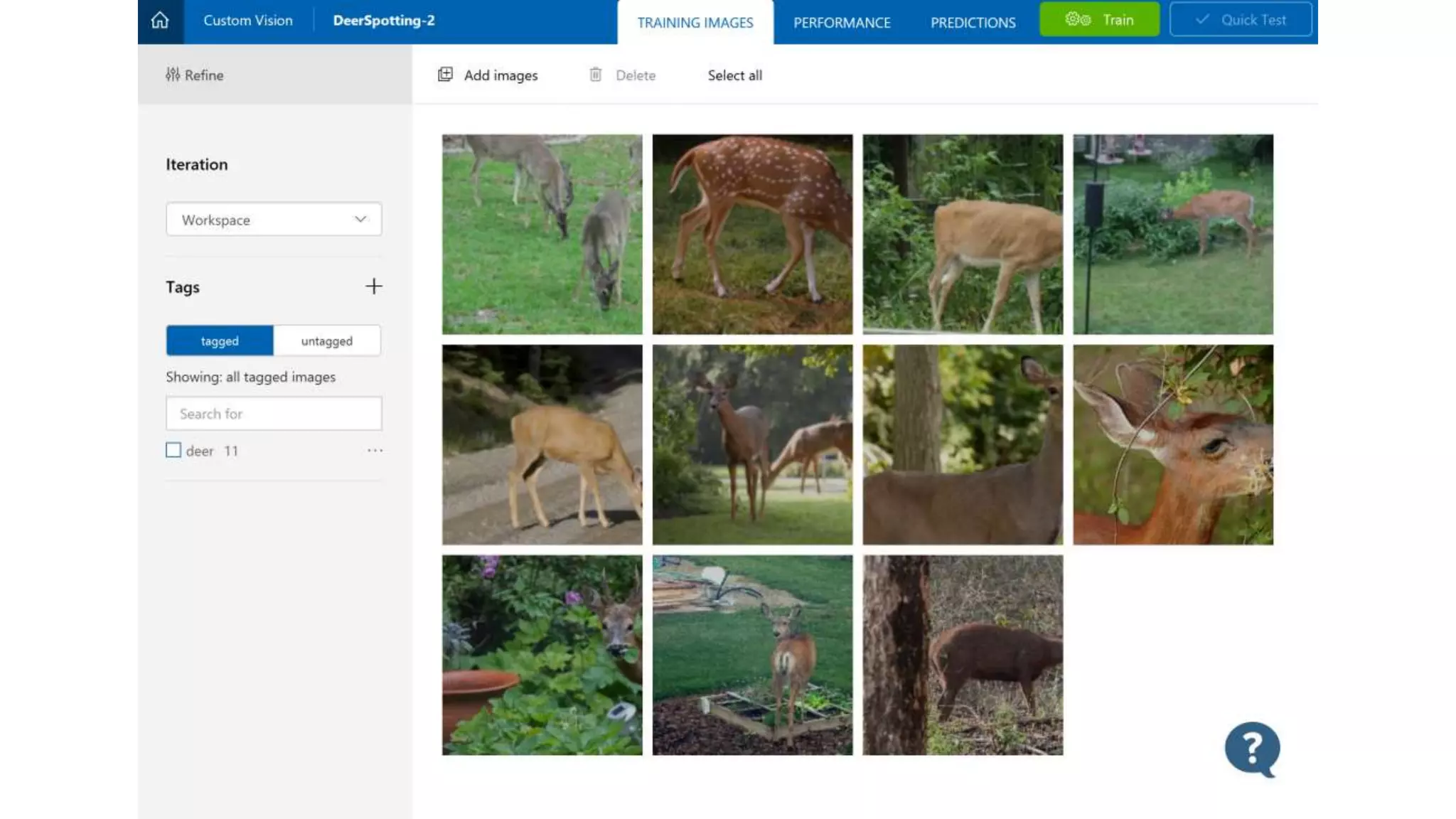Screen dimensions: 1456x819
Task: Click the Delete trash icon
Action: tap(596, 75)
